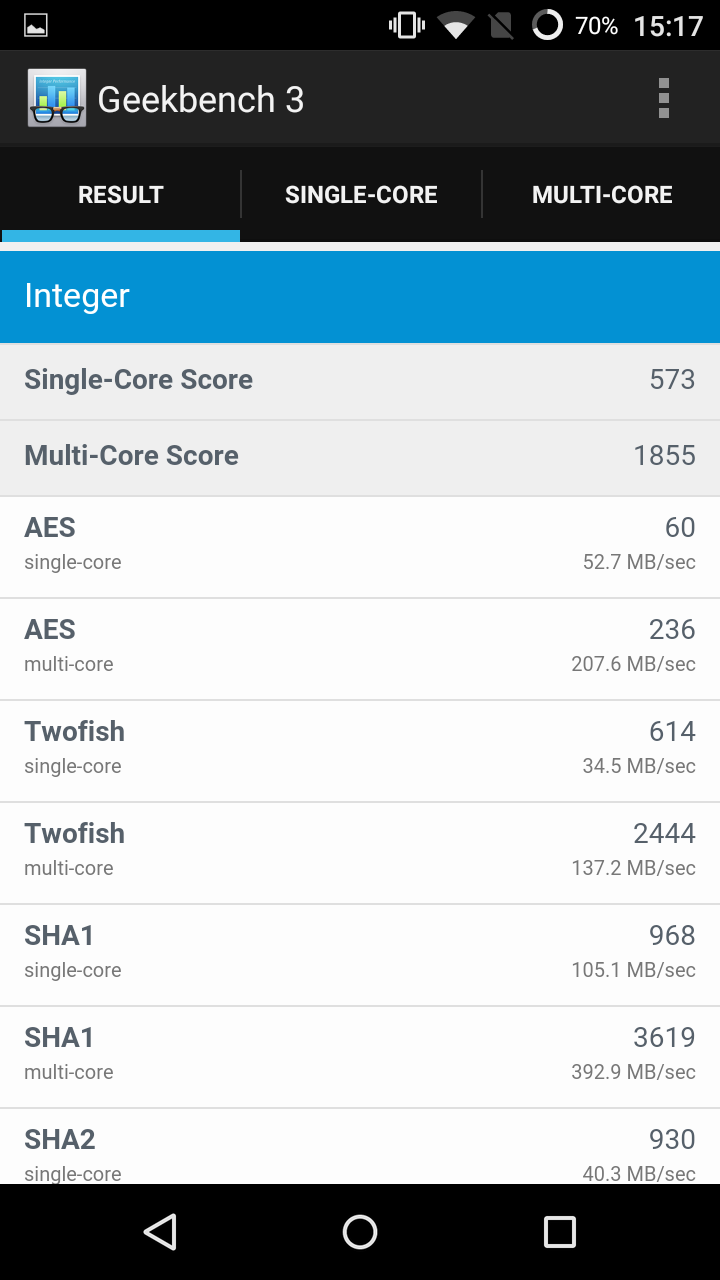Open recent apps square button
The width and height of the screenshot is (720, 1280).
[x=560, y=1232]
